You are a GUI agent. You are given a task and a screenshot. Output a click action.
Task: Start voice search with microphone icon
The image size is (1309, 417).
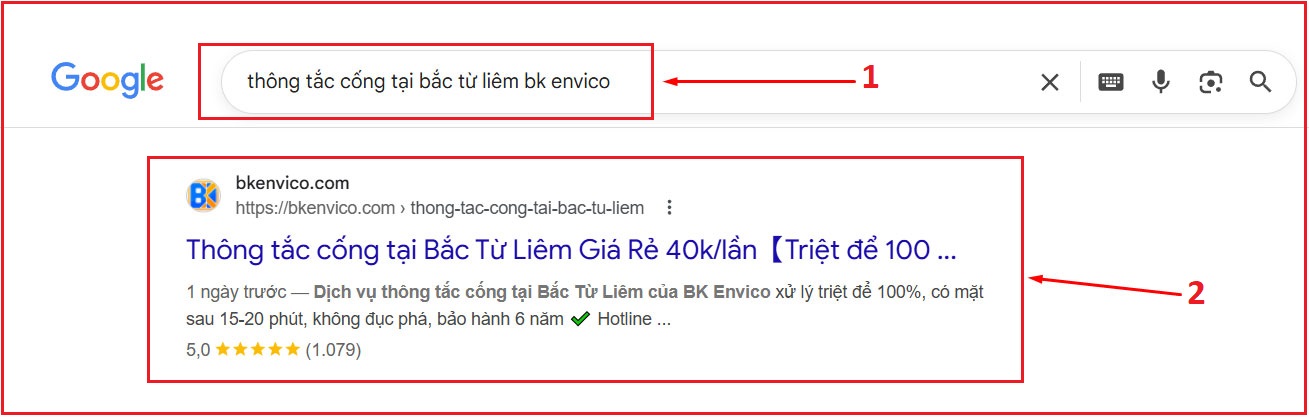point(1161,82)
